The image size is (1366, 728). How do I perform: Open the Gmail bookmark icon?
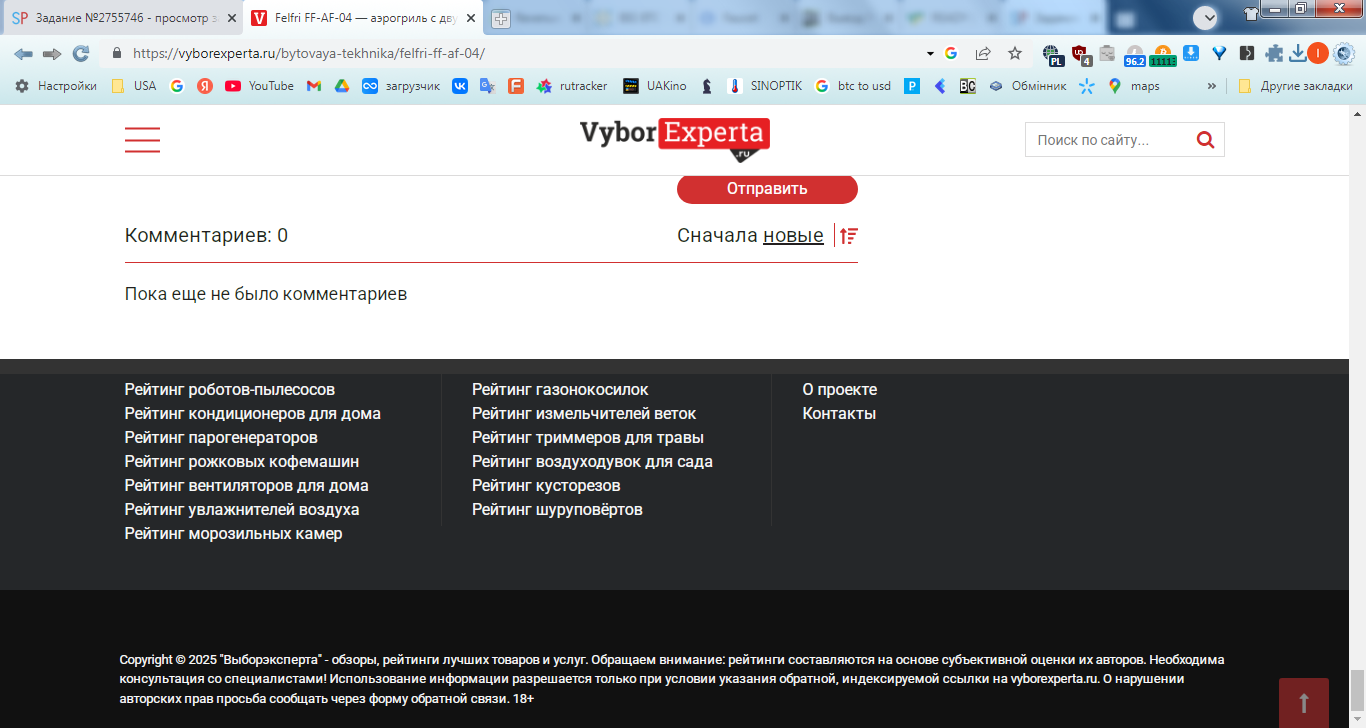313,86
